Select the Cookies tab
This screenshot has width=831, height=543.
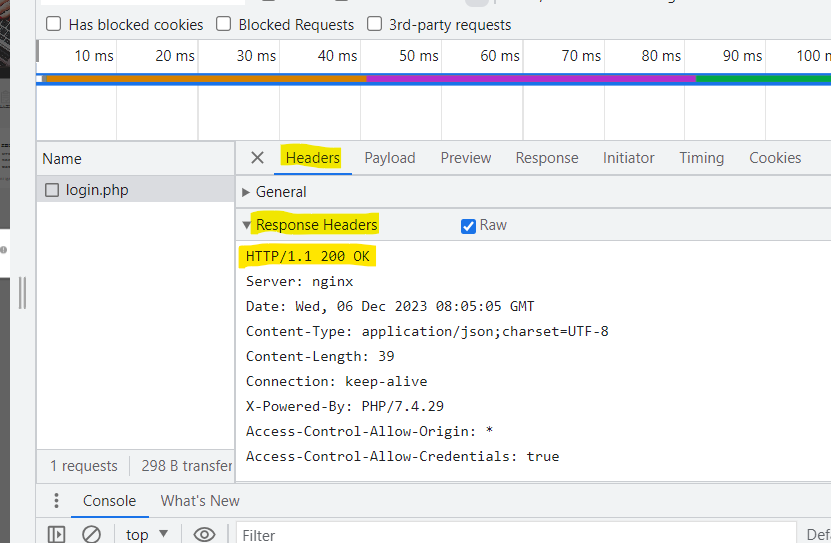[775, 158]
